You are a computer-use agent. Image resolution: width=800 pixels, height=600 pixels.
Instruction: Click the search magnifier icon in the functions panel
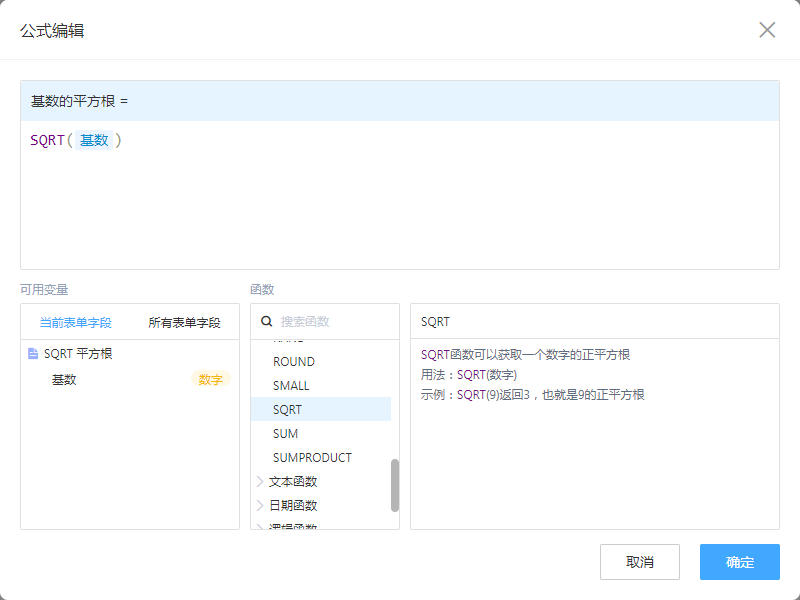tap(267, 322)
